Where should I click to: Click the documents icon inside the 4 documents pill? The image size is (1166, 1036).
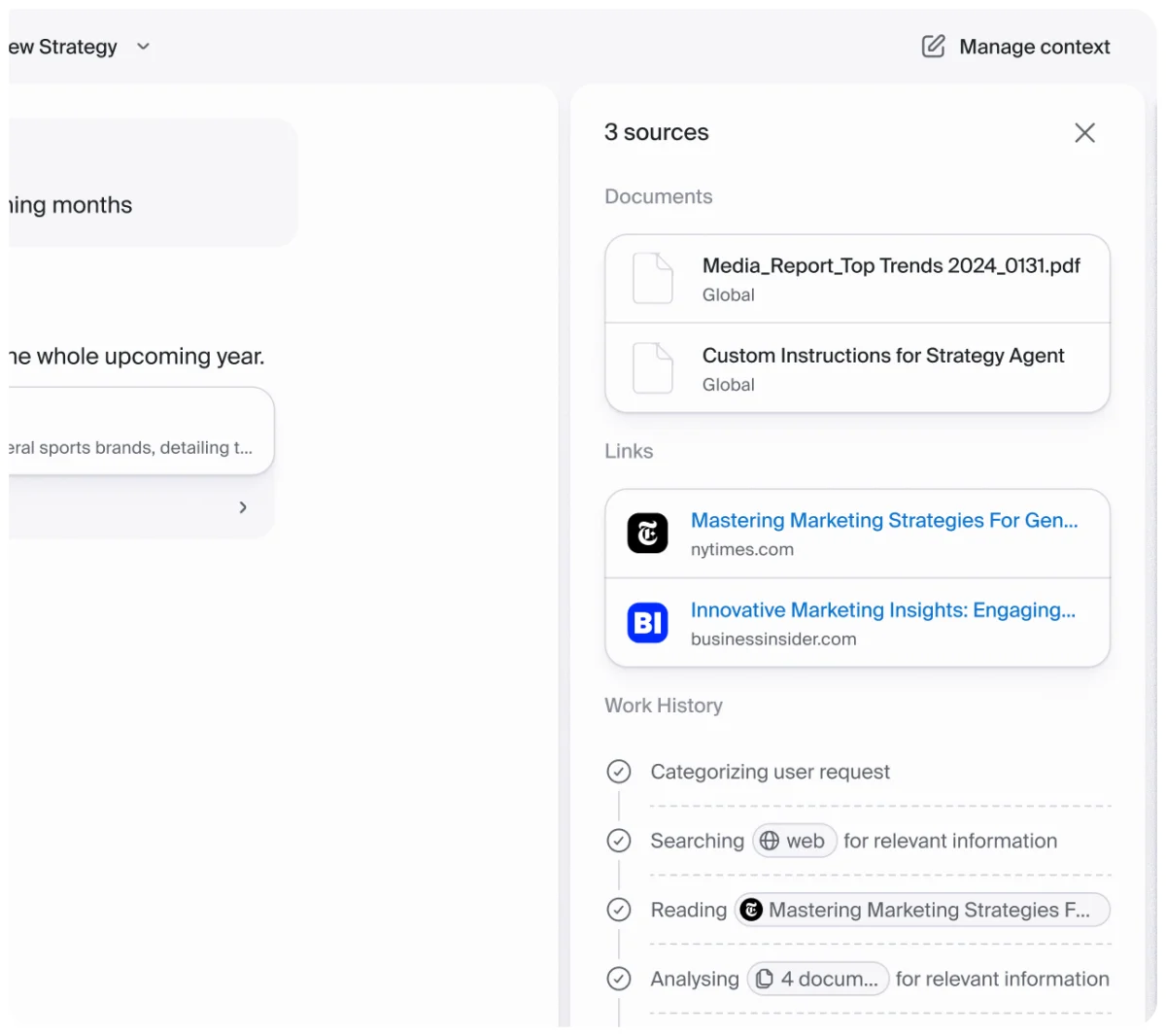click(765, 979)
